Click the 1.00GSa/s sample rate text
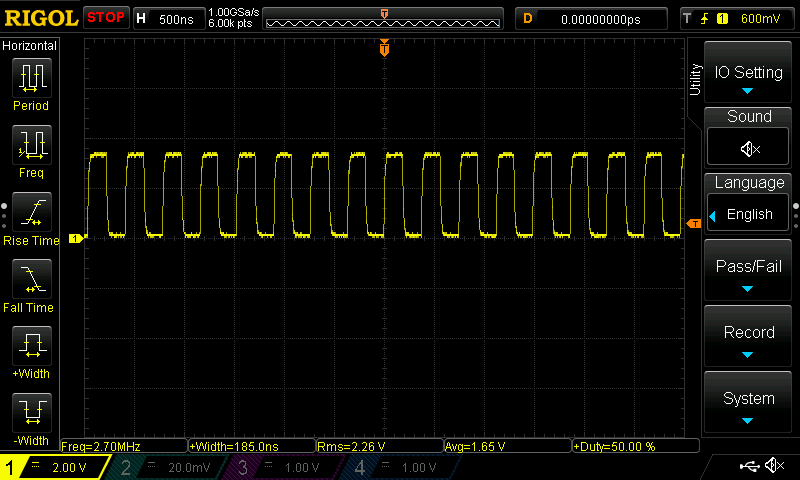 coord(234,12)
